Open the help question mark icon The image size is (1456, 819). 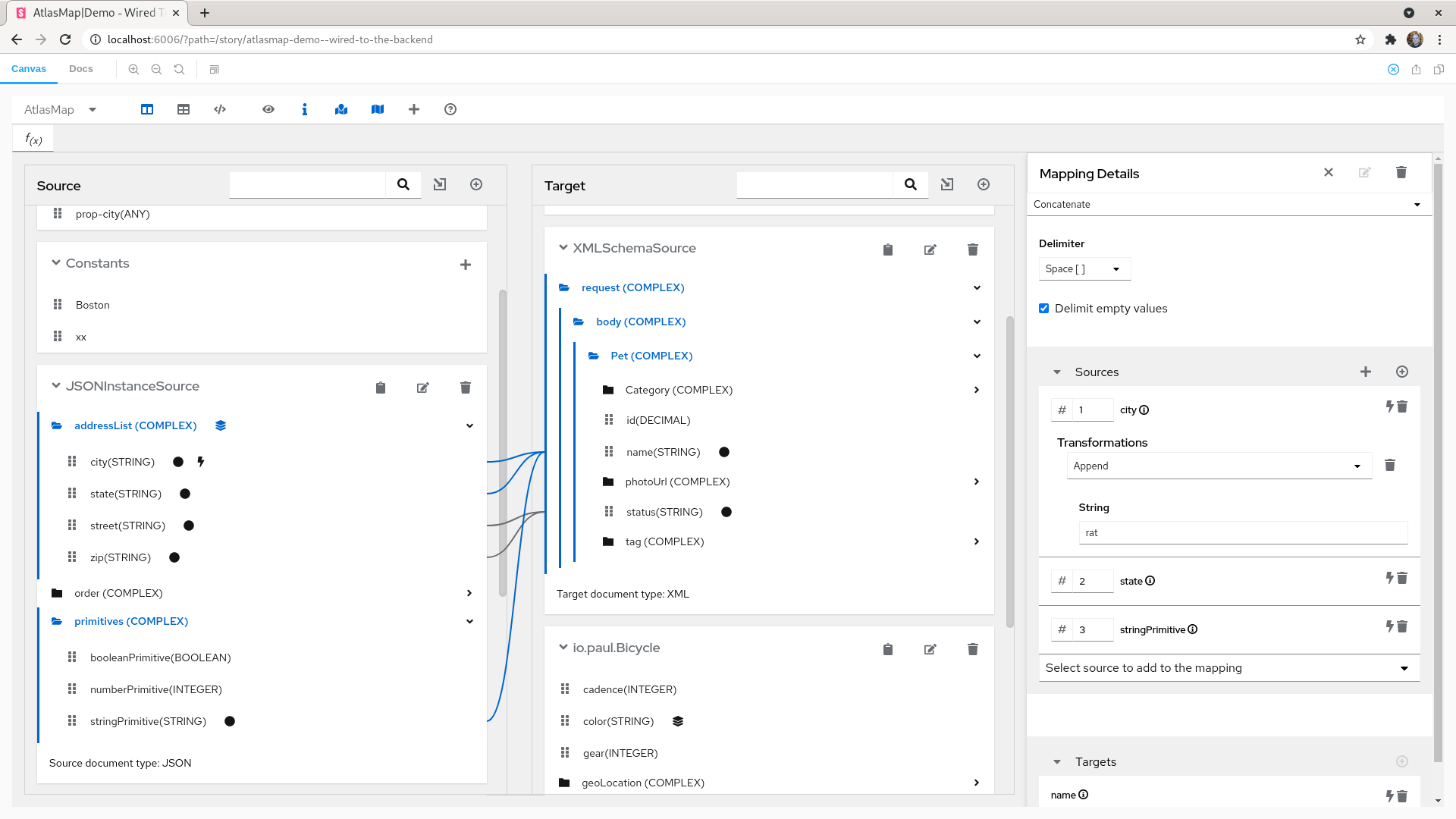450,109
